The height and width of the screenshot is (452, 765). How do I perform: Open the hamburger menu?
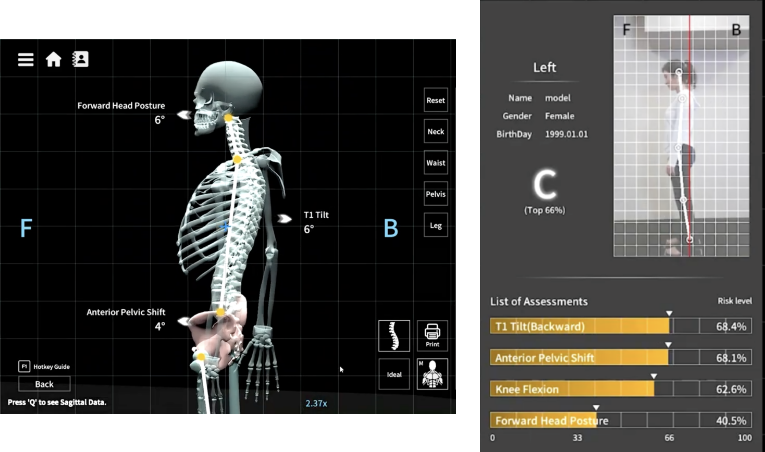click(x=26, y=59)
